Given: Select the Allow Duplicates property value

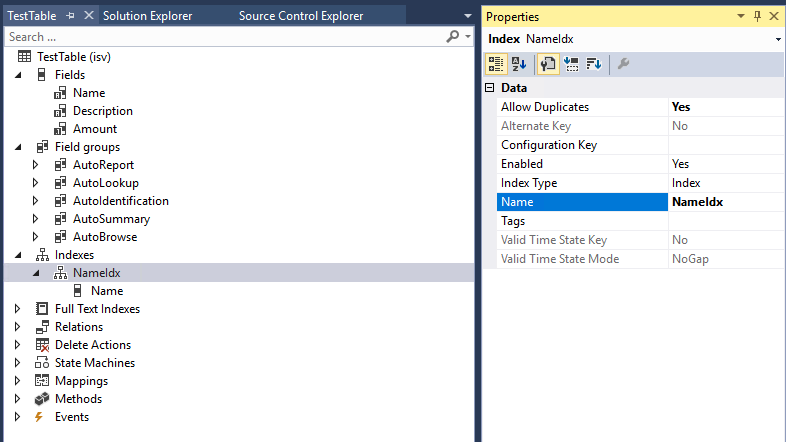Looking at the screenshot, I should point(725,107).
